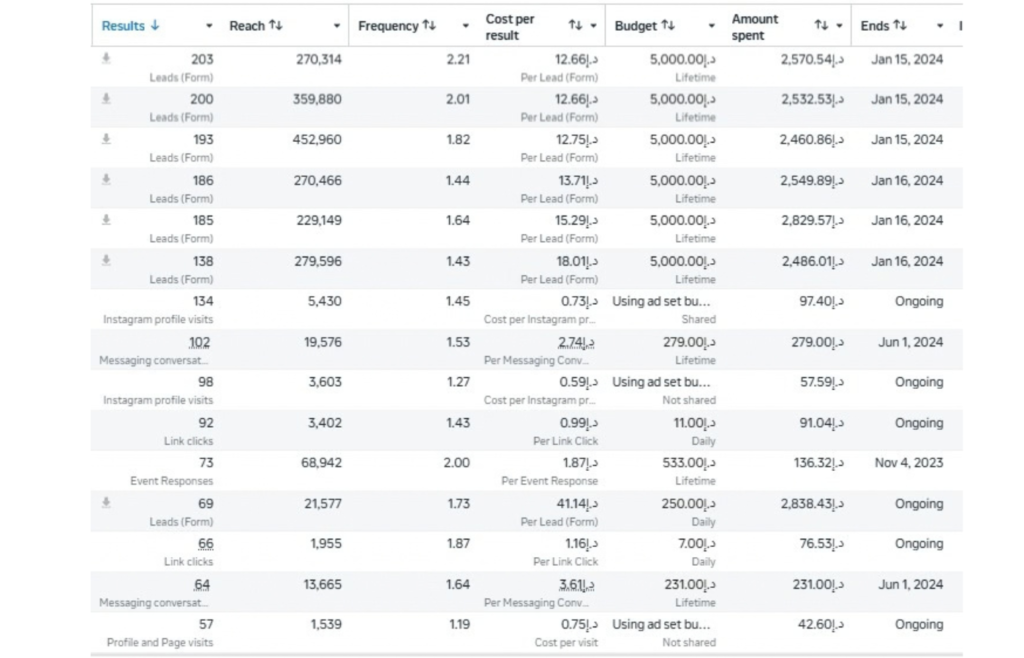Sort by Amount spent arrows icon

[x=821, y=25]
